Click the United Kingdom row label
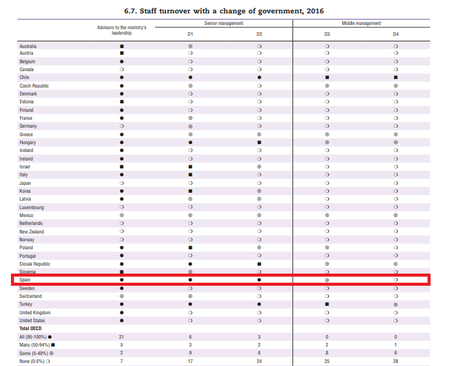The height and width of the screenshot is (366, 450). (35, 313)
